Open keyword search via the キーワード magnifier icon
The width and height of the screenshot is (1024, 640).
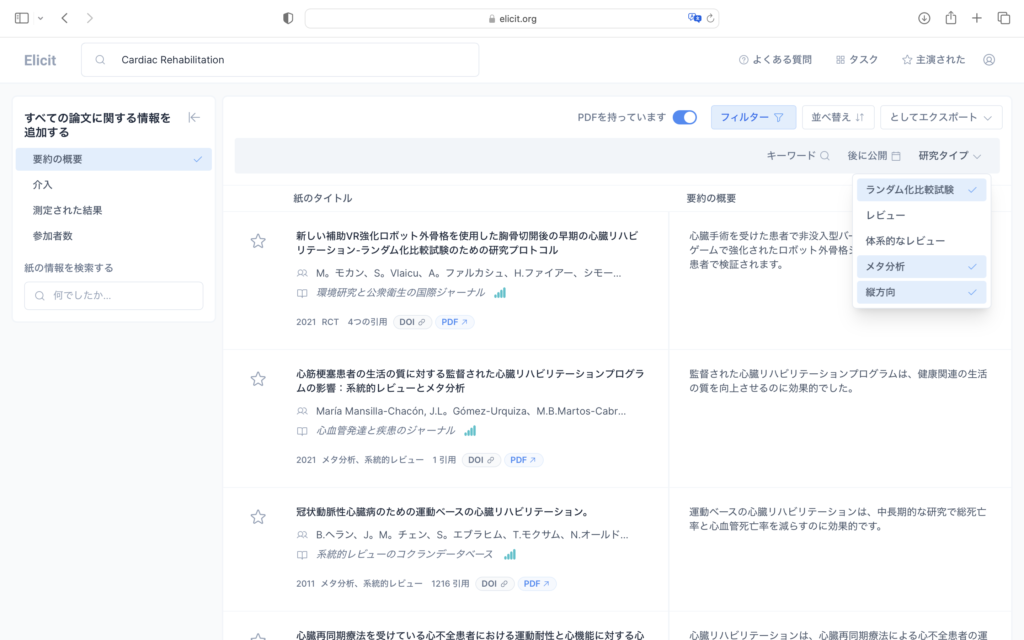click(828, 156)
